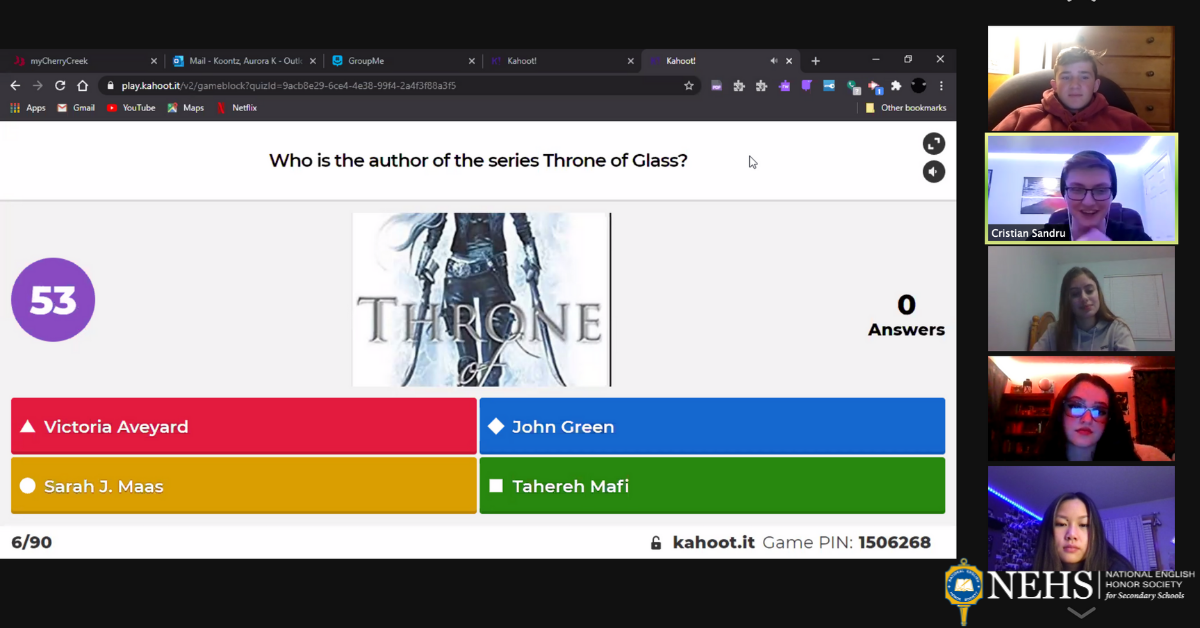Viewport: 1200px width, 628px height.
Task: Select the Victoria Aveyard answer
Action: click(x=243, y=426)
